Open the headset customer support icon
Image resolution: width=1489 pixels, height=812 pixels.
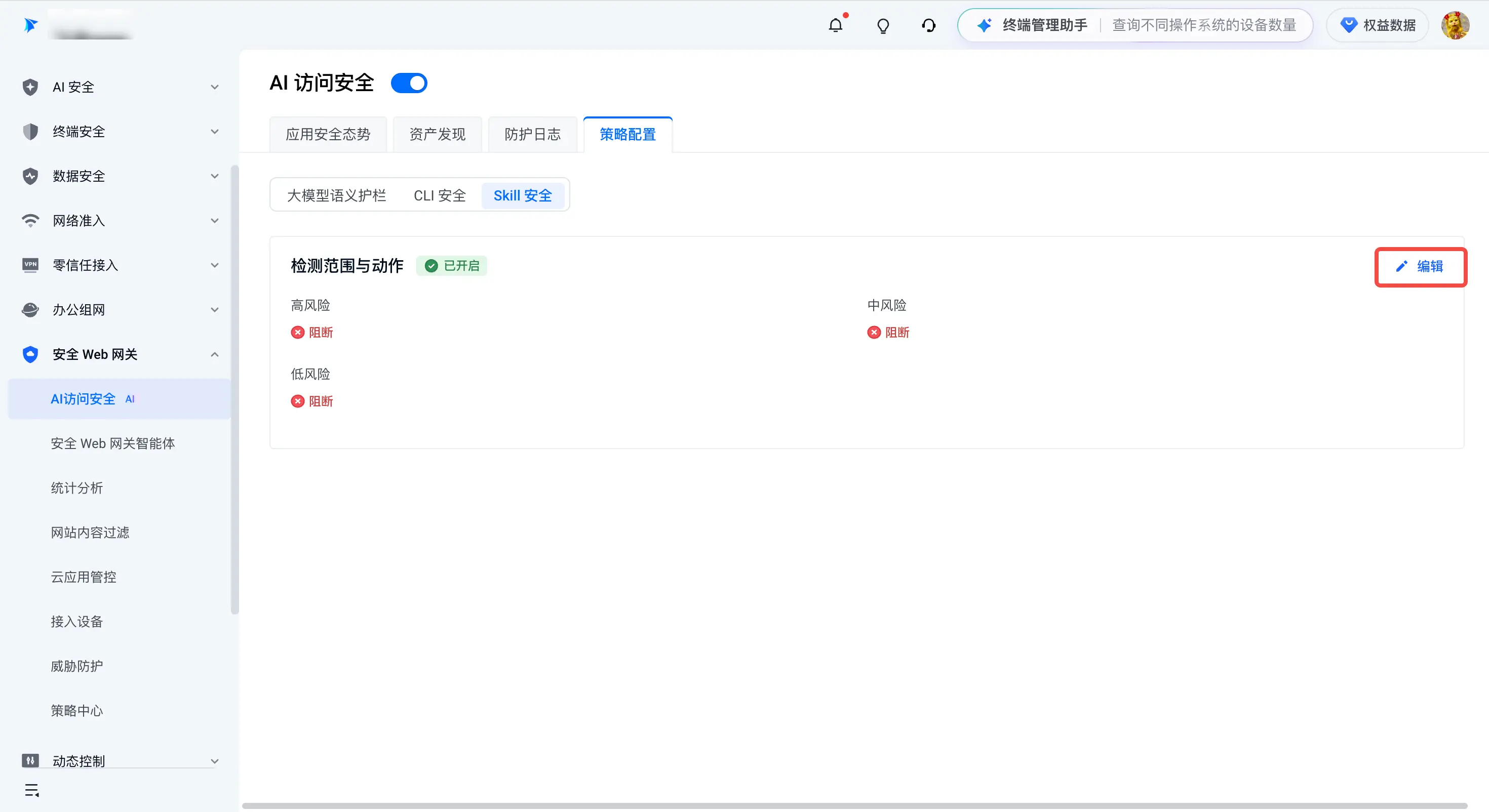928,25
